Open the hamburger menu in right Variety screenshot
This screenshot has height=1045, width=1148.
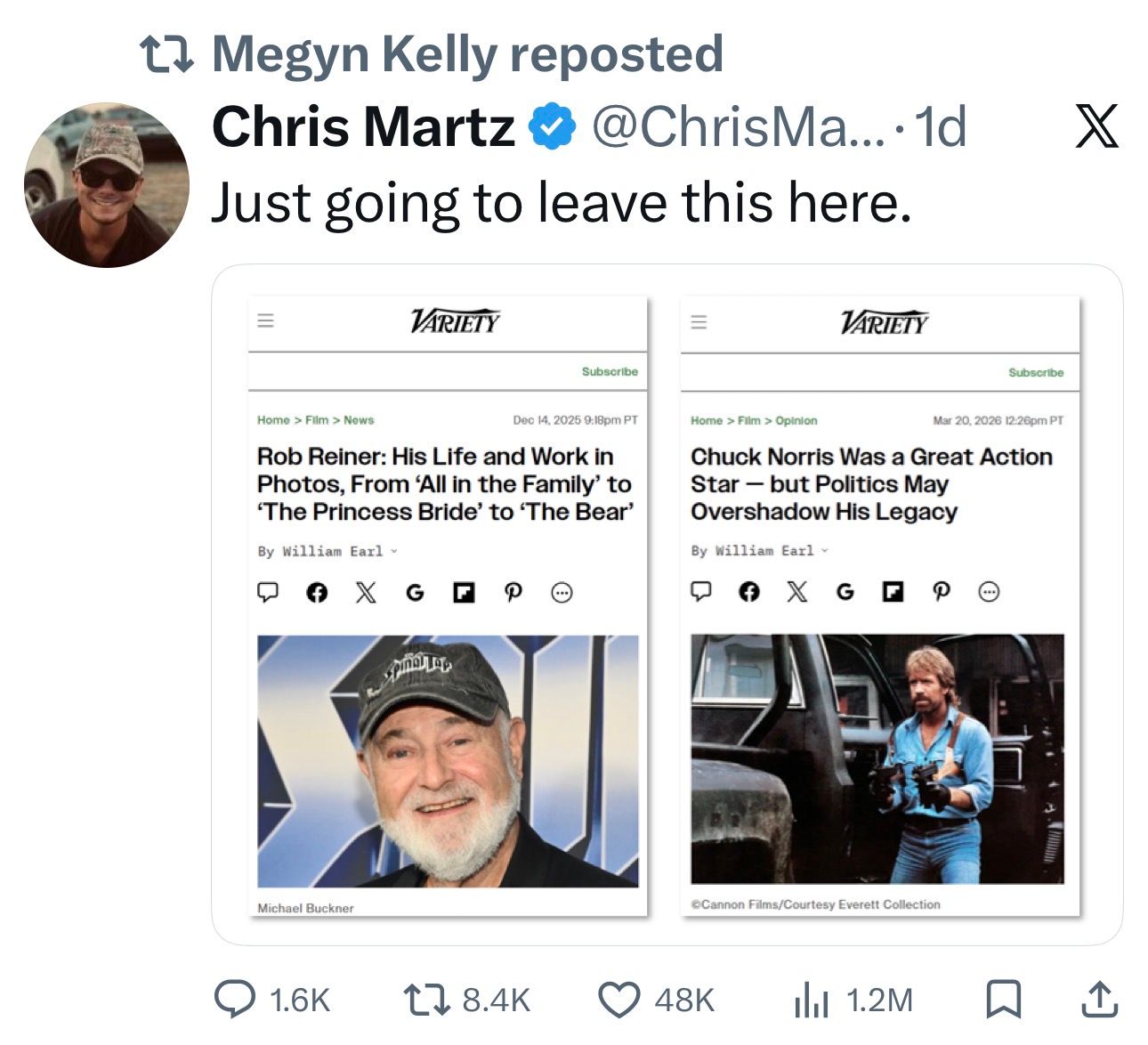pyautogui.click(x=699, y=321)
